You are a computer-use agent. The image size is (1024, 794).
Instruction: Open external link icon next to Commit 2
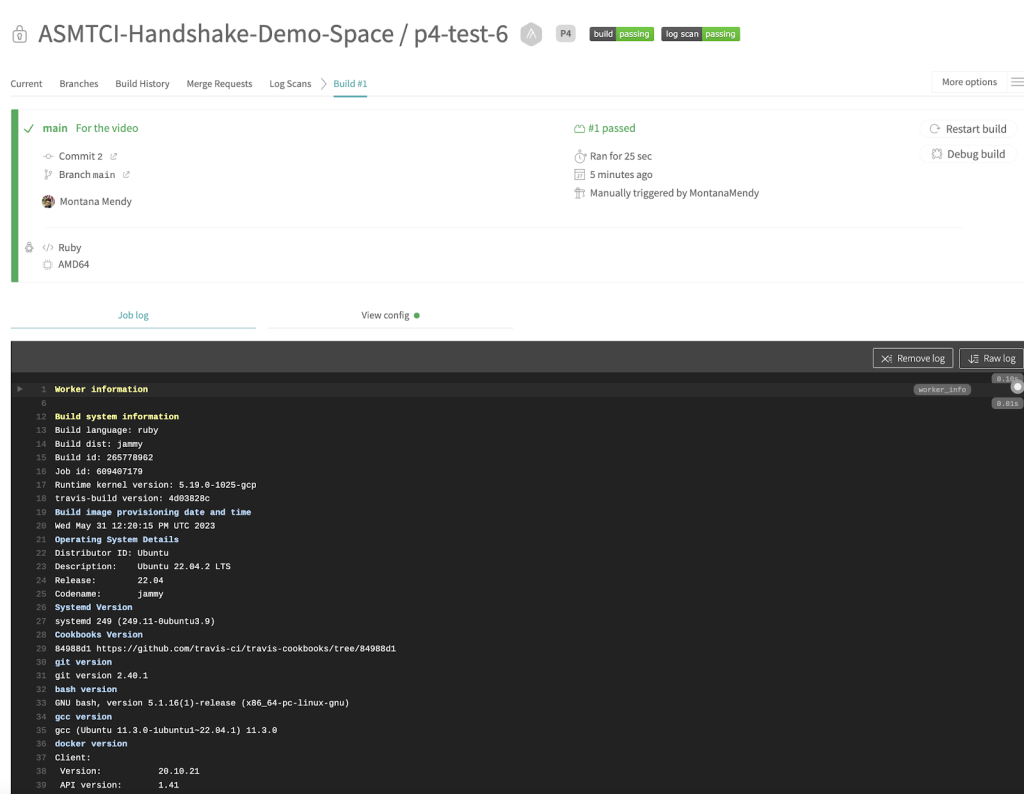tap(114, 156)
